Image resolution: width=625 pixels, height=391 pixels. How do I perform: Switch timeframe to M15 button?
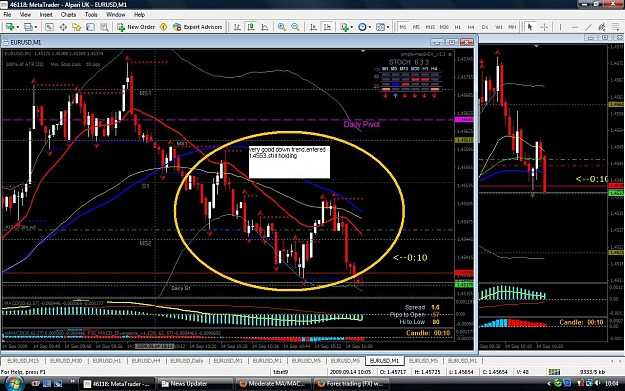[x=430, y=27]
